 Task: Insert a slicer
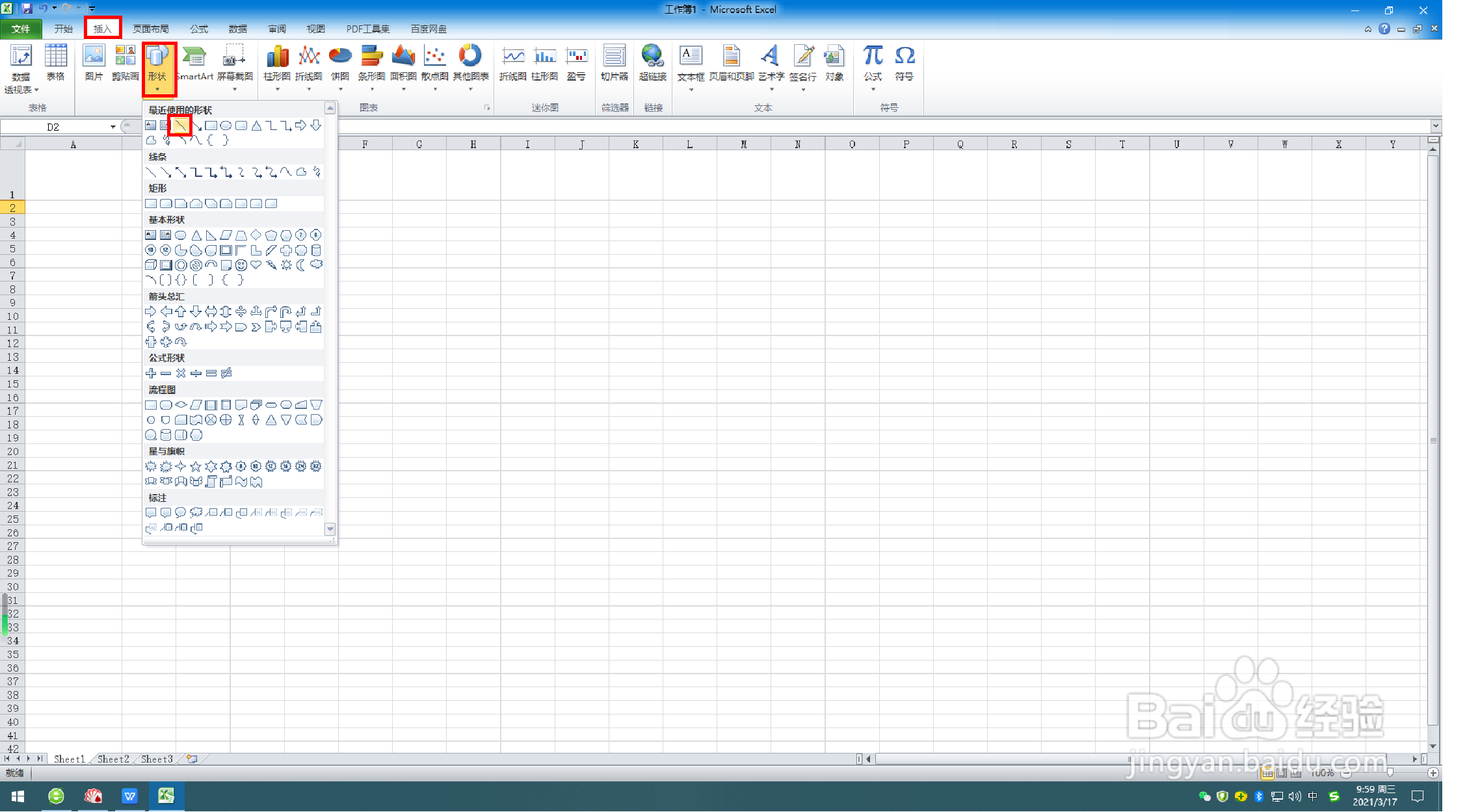pos(615,64)
